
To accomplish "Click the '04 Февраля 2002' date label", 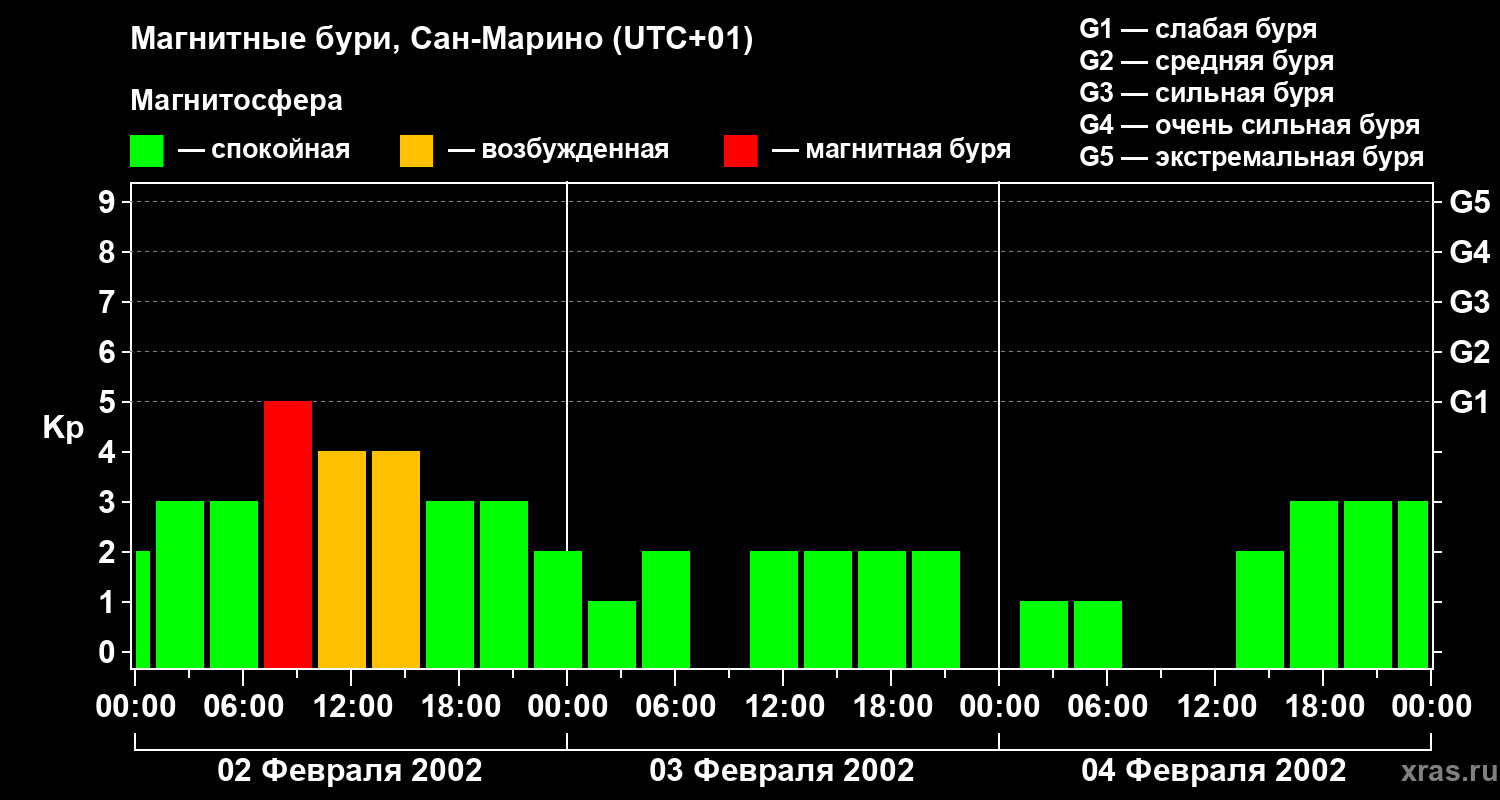I will tap(1214, 770).
